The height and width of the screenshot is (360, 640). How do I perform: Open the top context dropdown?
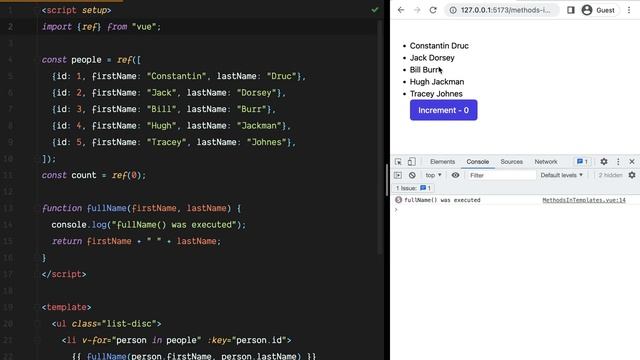point(433,175)
